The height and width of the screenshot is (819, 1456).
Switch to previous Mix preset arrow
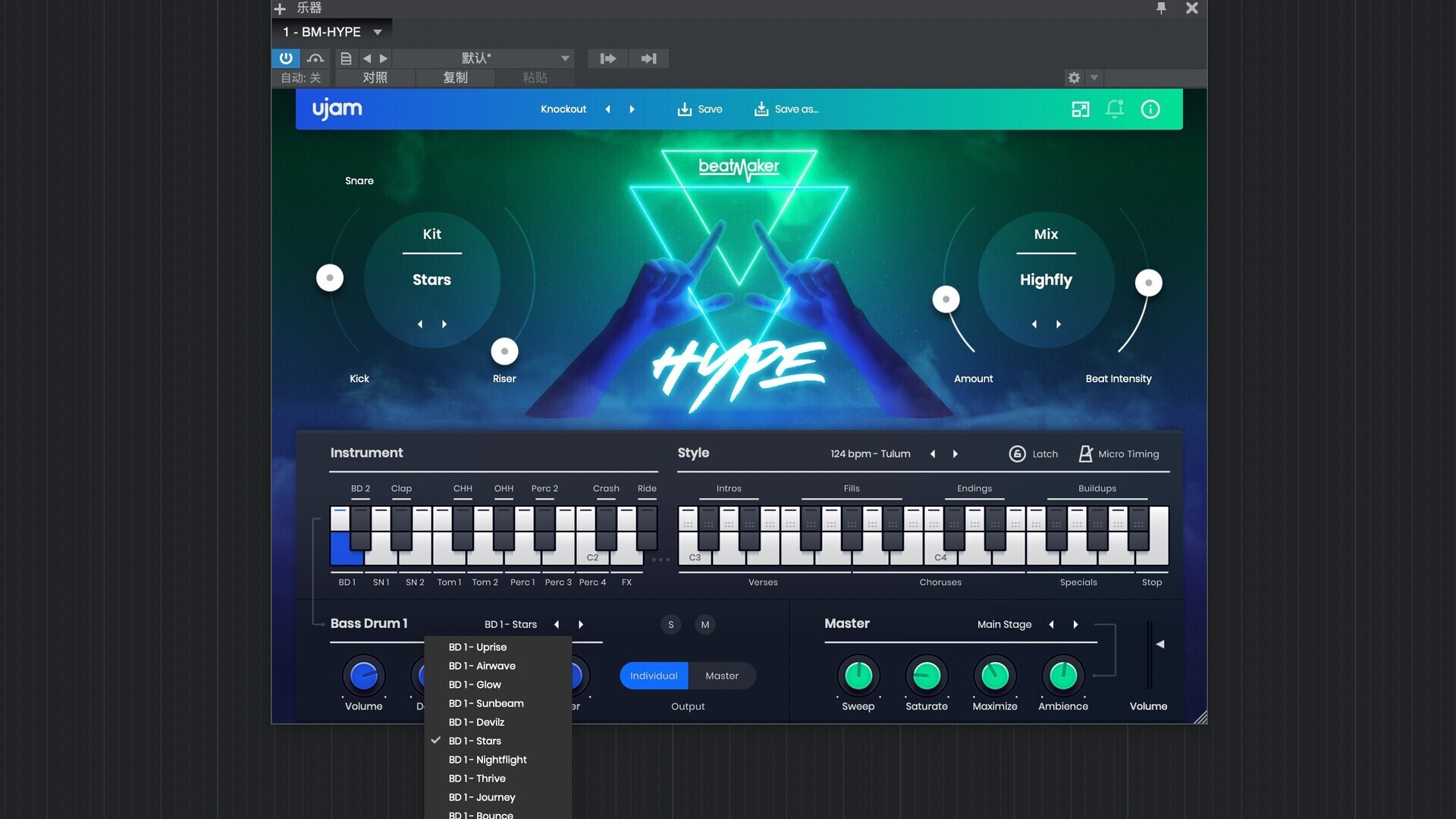1034,324
